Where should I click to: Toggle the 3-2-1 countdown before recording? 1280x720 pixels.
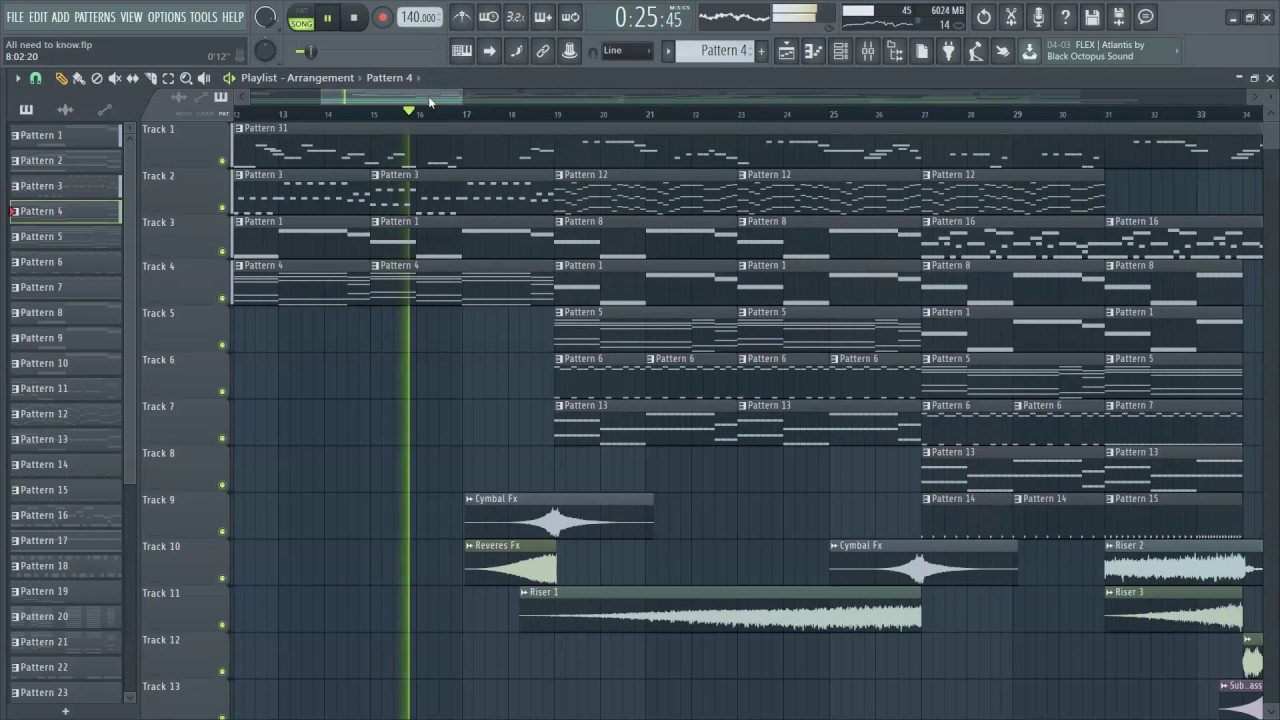(516, 17)
